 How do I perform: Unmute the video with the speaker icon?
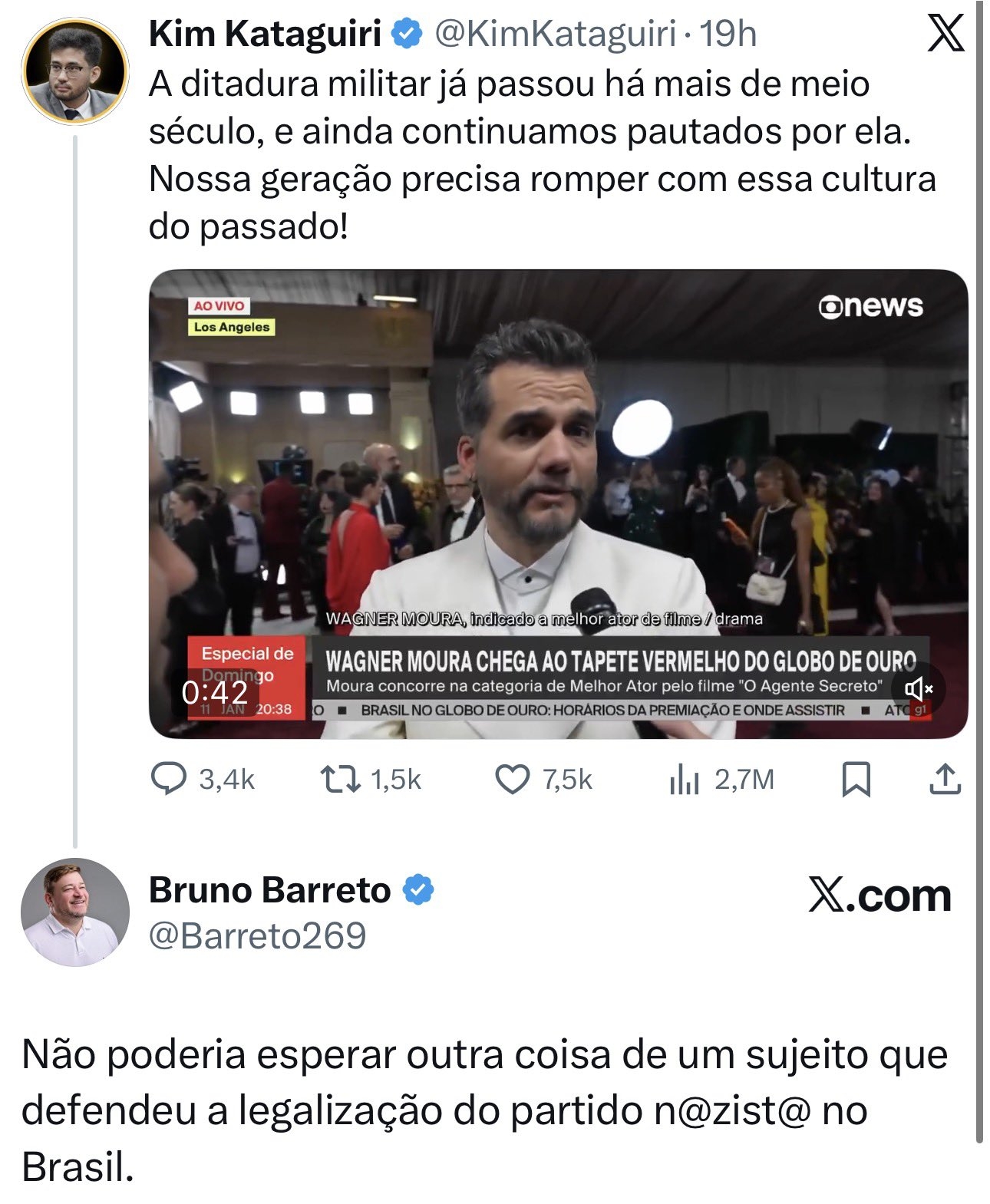tap(918, 689)
